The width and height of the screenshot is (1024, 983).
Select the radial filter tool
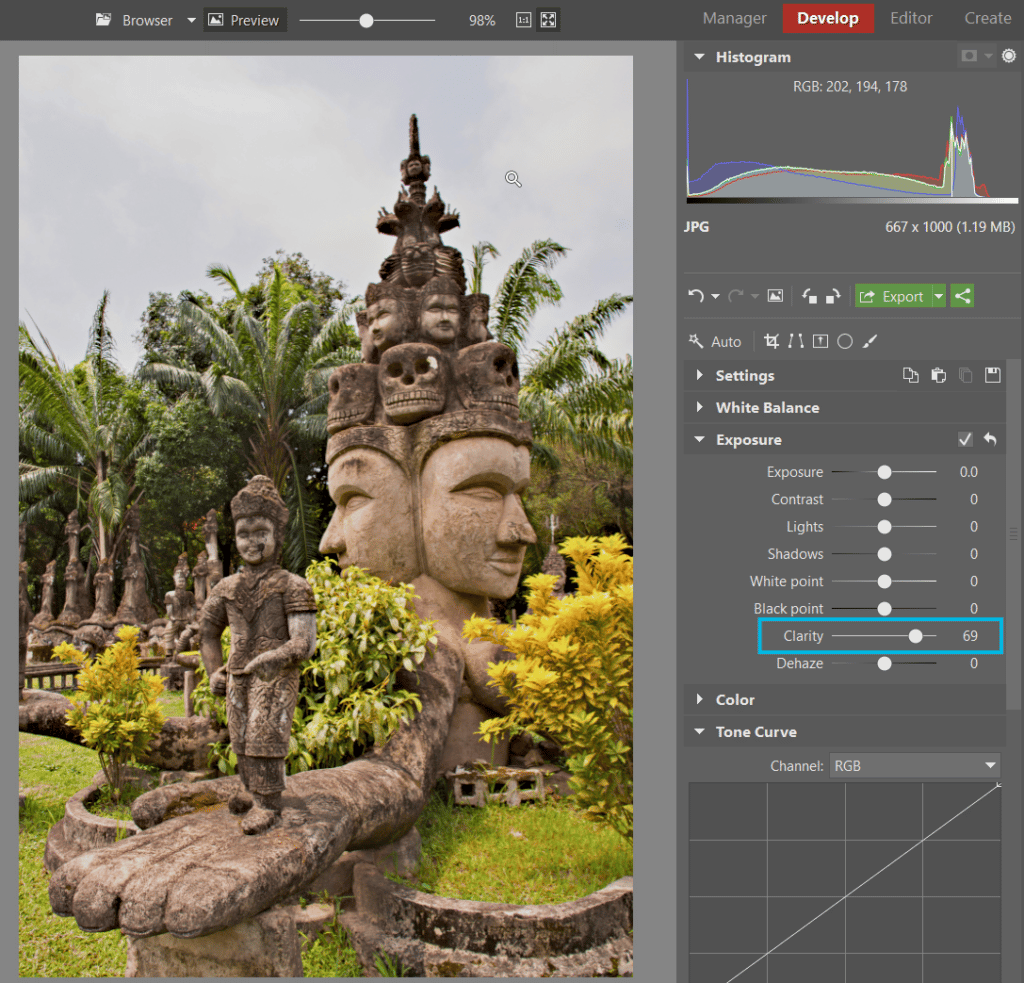point(845,341)
